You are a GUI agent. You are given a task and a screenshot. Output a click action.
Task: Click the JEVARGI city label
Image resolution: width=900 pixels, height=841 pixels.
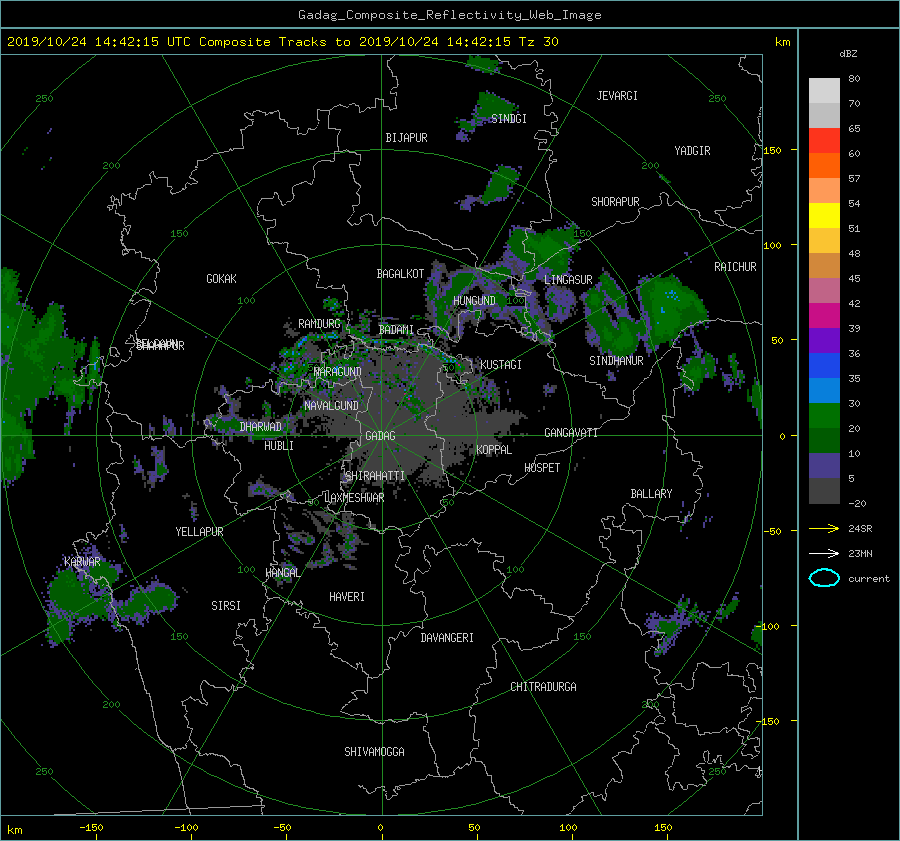click(617, 96)
